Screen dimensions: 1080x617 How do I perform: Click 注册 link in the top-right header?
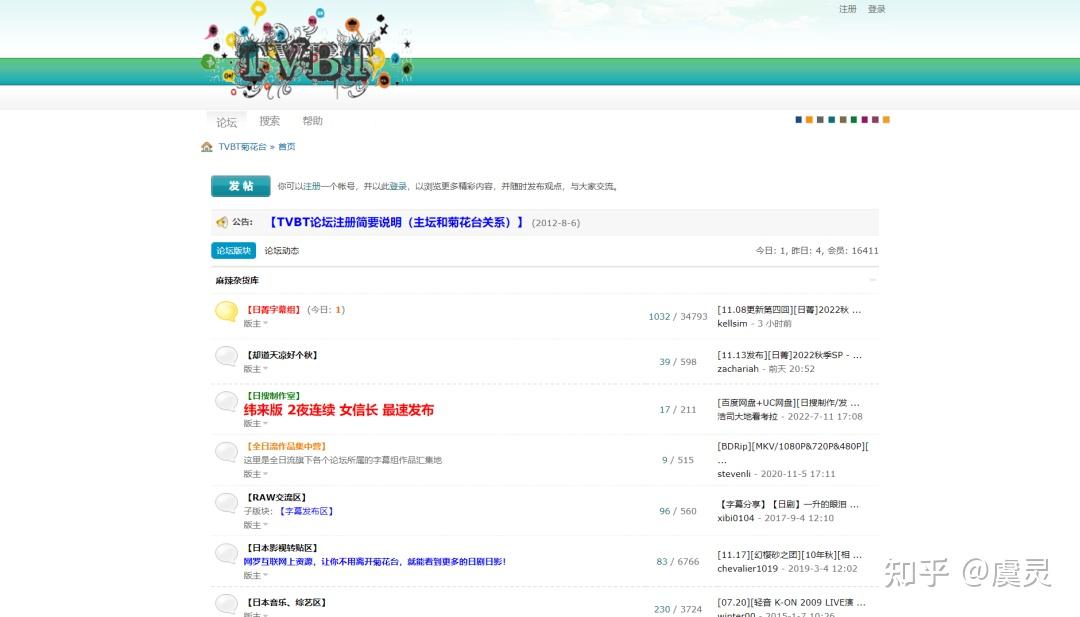click(x=848, y=9)
